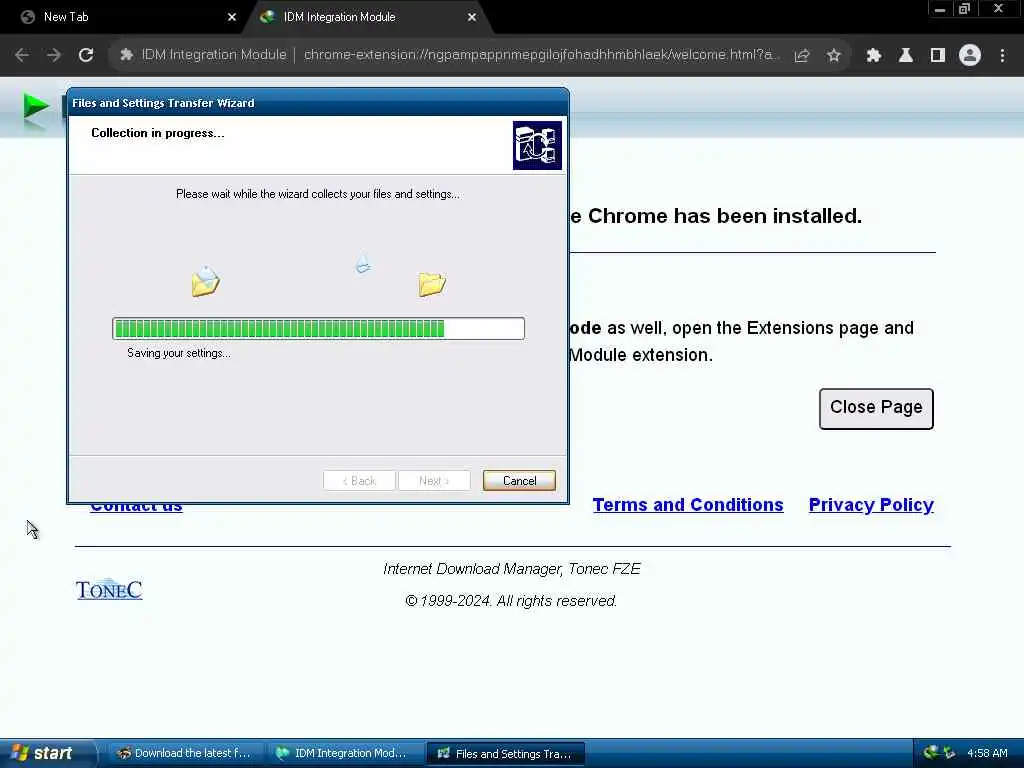Minimize the Chrome window

(940, 9)
